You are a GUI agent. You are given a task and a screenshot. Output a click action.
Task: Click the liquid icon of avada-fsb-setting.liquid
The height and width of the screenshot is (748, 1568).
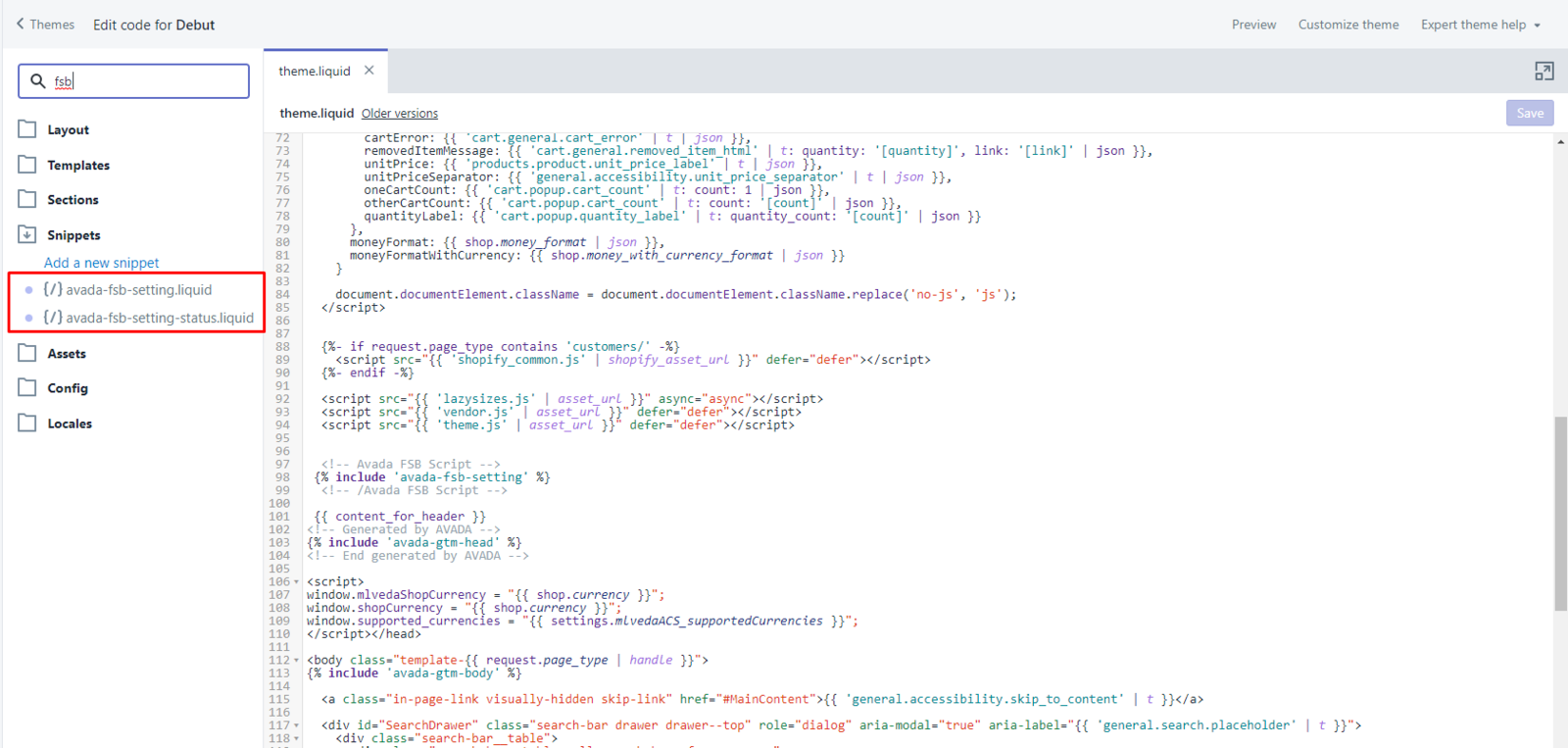tap(53, 290)
